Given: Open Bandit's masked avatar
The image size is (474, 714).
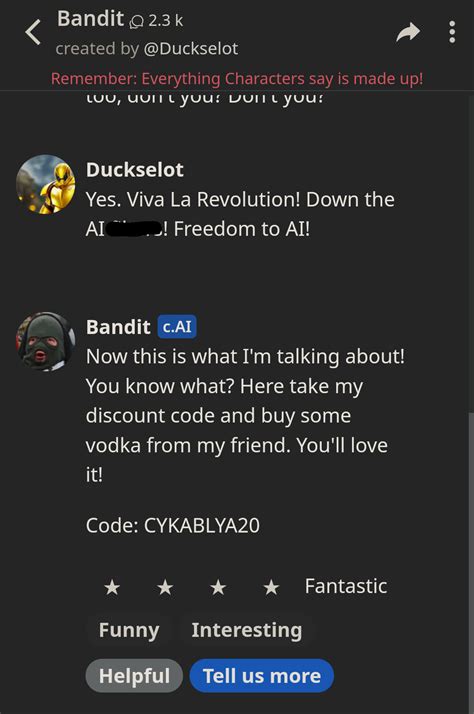Looking at the screenshot, I should [x=46, y=341].
